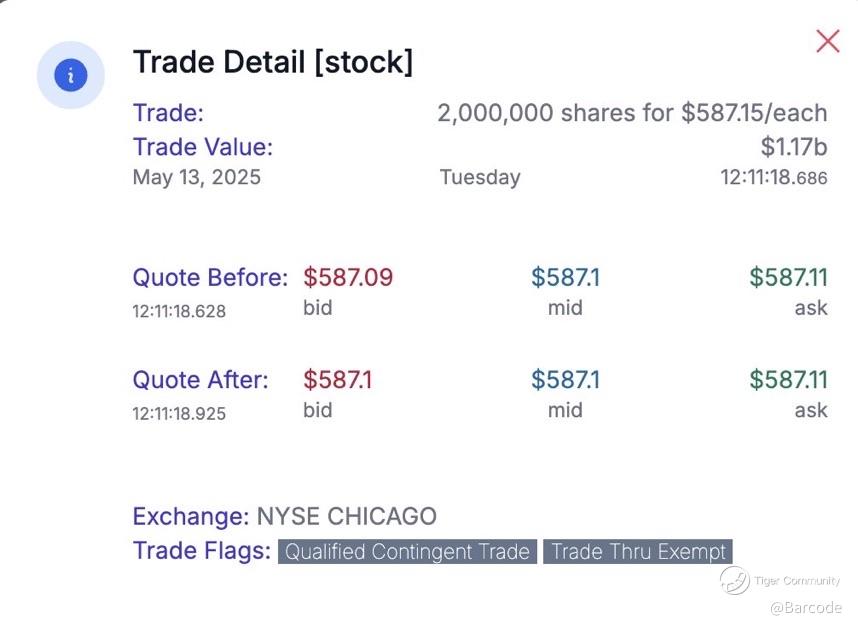Click the May 13, 2025 date

coord(196,177)
